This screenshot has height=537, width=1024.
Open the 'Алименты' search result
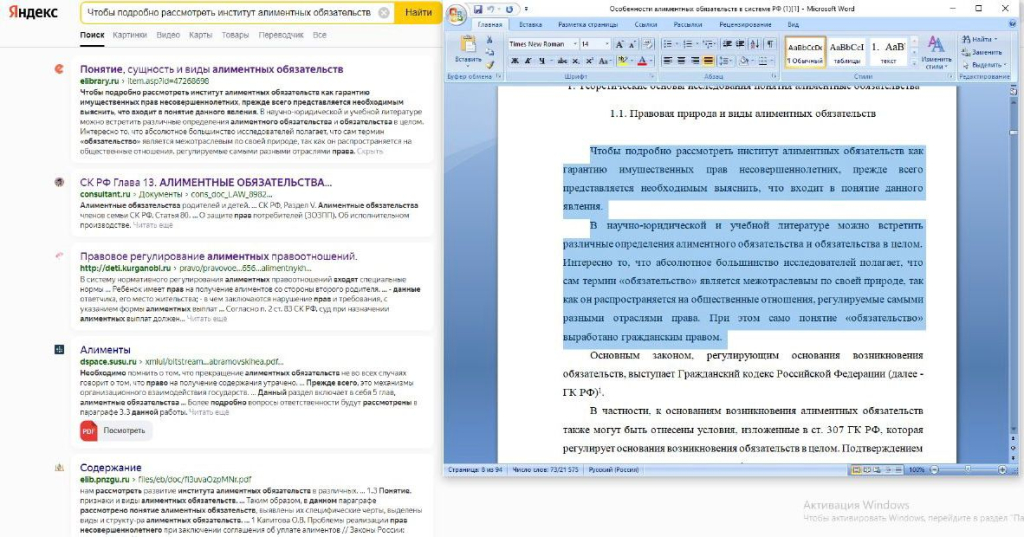tap(105, 350)
